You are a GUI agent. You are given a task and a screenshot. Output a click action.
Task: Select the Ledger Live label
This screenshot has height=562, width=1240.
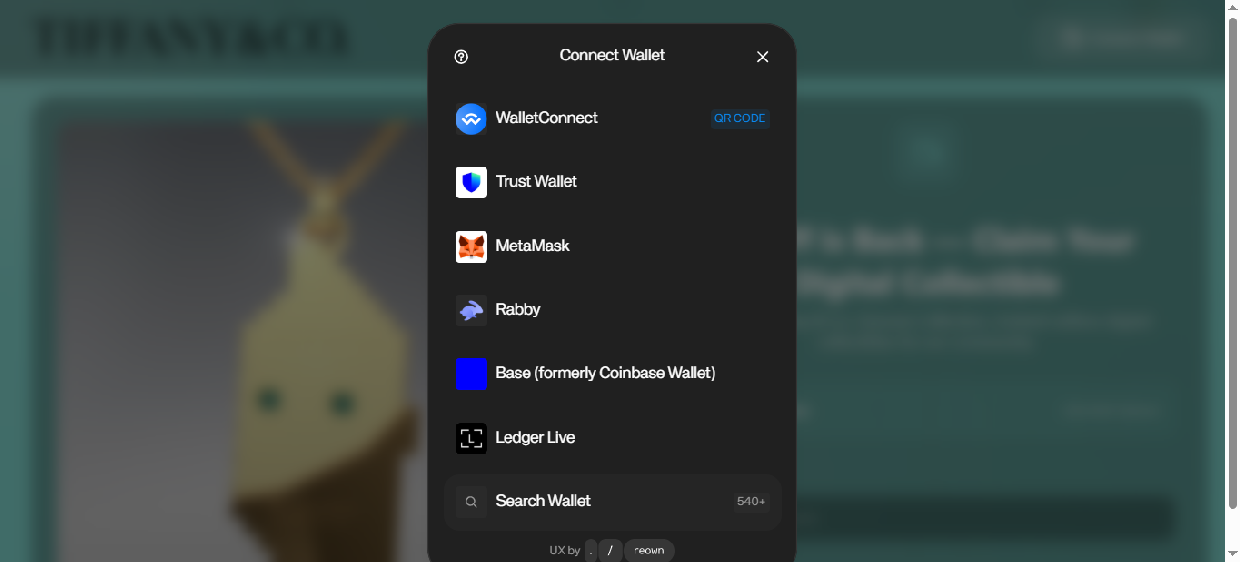535,438
